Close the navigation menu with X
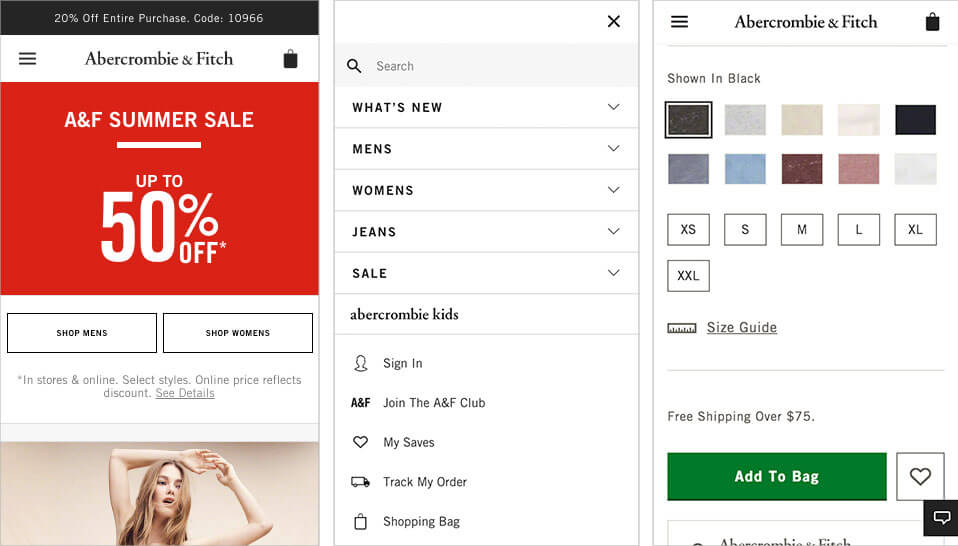 click(x=614, y=21)
